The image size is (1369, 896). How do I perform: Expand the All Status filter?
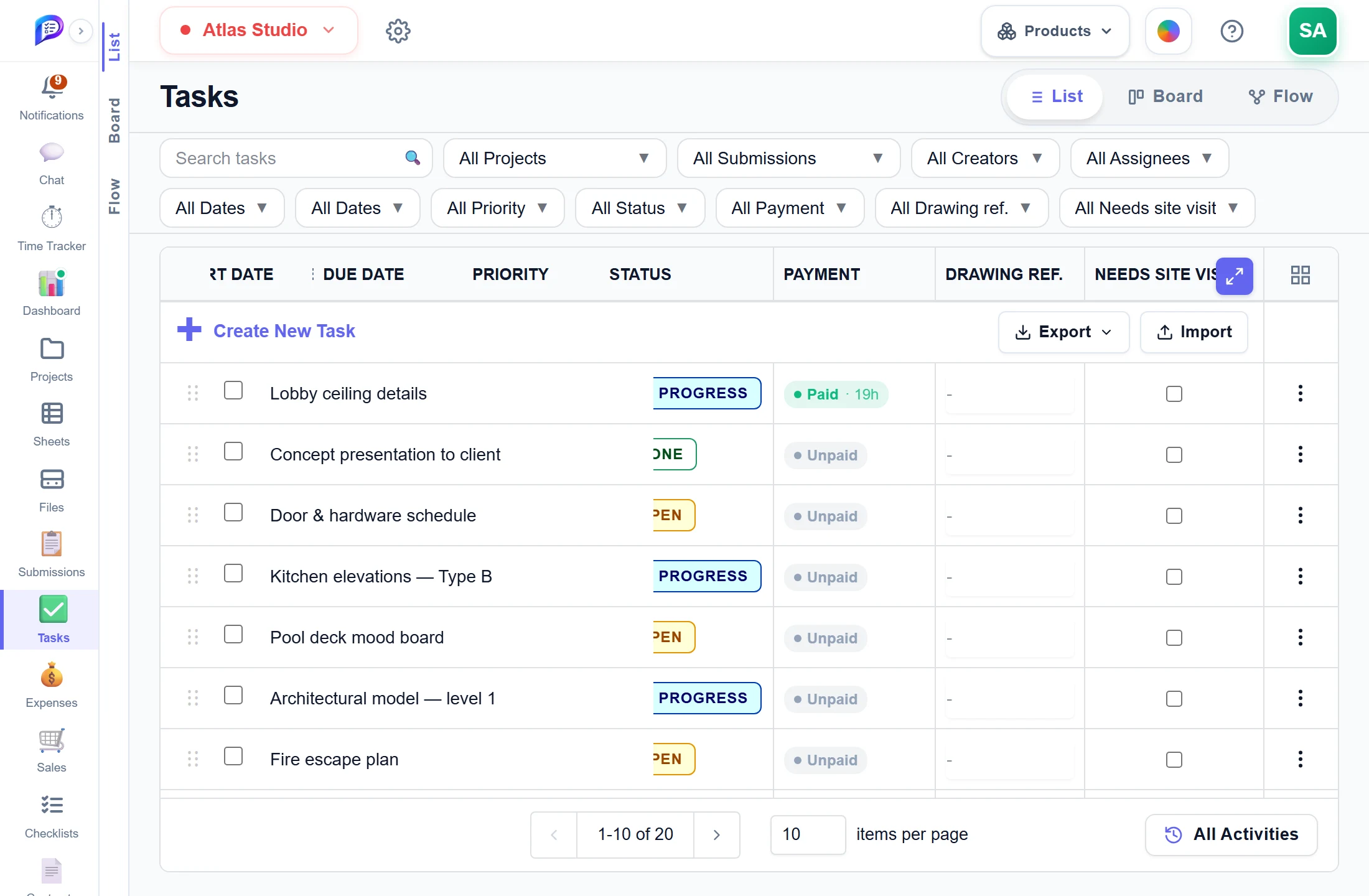coord(640,208)
